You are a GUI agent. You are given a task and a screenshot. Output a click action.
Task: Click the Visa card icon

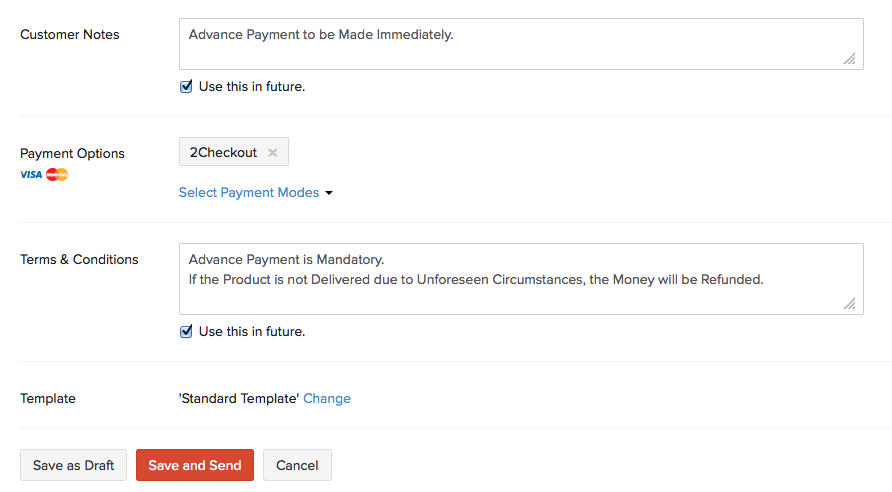[x=30, y=175]
